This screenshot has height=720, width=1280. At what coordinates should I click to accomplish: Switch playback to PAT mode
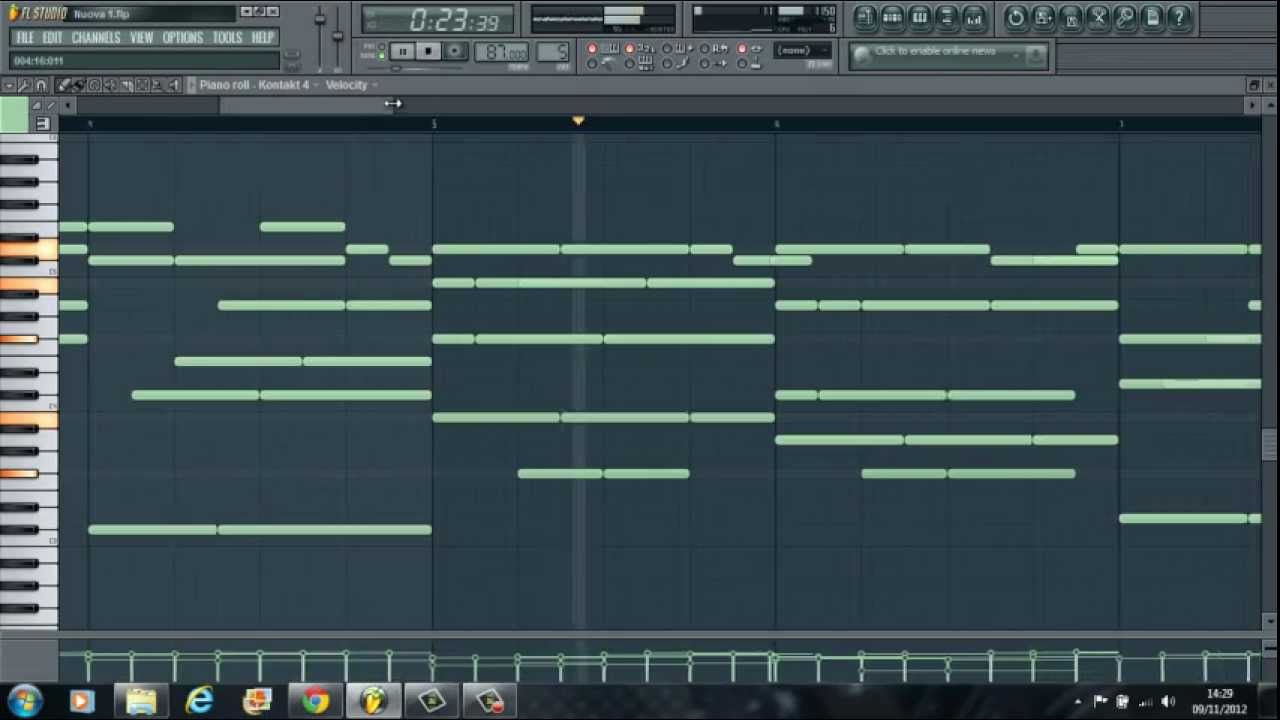pos(381,46)
